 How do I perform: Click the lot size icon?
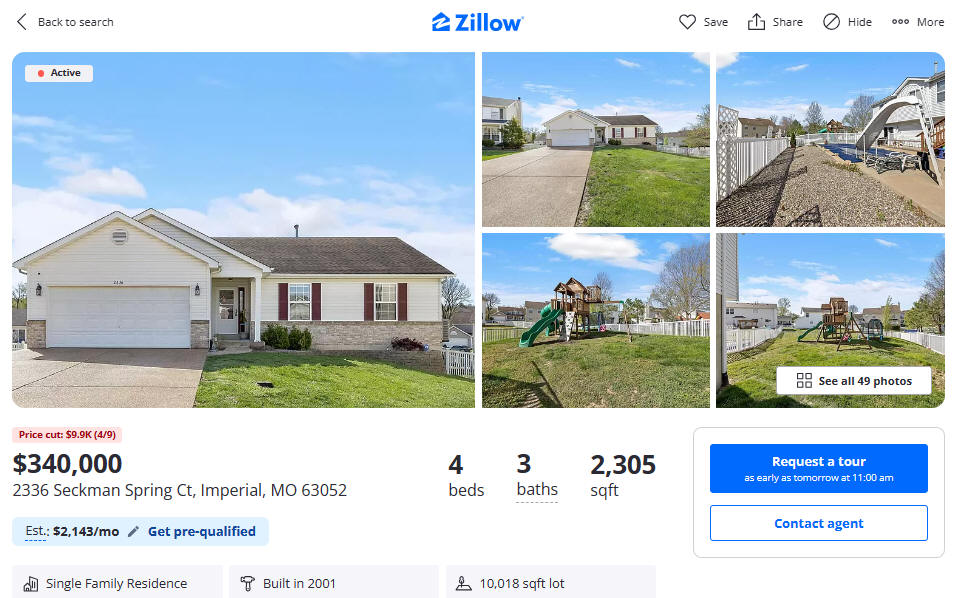click(464, 583)
